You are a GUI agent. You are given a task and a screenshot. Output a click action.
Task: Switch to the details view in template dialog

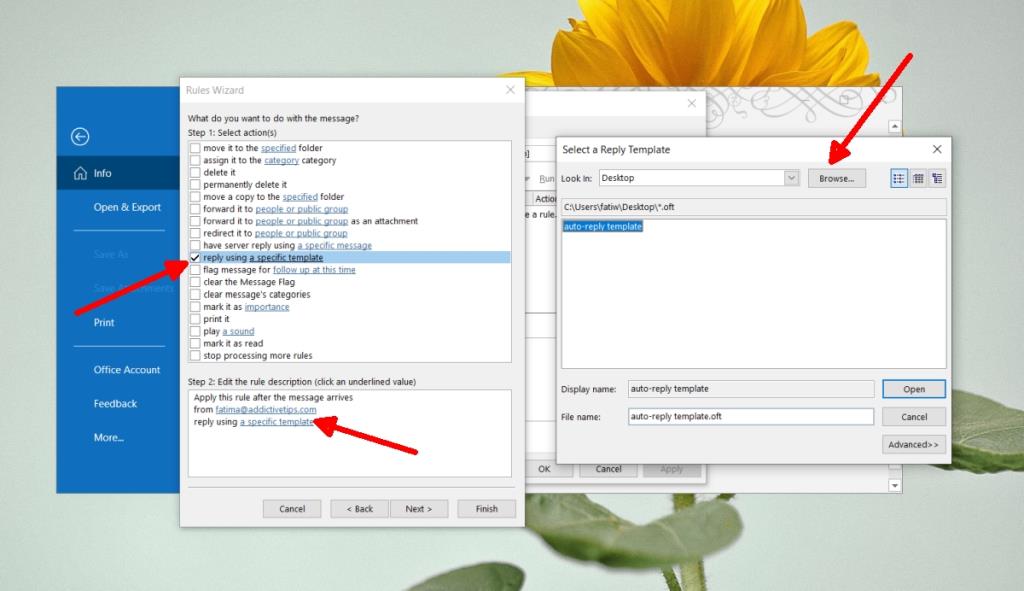918,177
